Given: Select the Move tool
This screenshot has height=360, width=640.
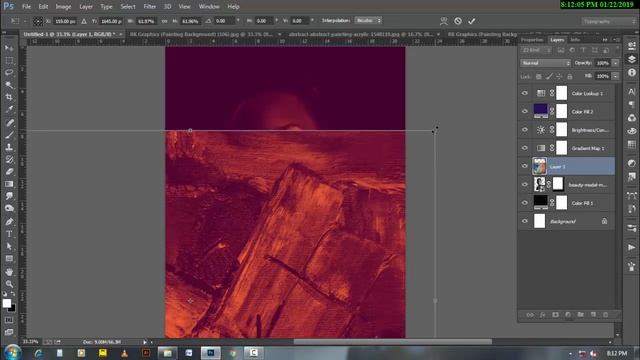Looking at the screenshot, I should (x=9, y=48).
